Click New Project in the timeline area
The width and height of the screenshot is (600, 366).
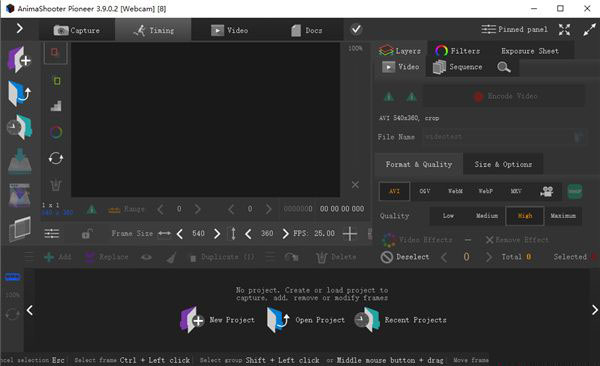[217, 320]
